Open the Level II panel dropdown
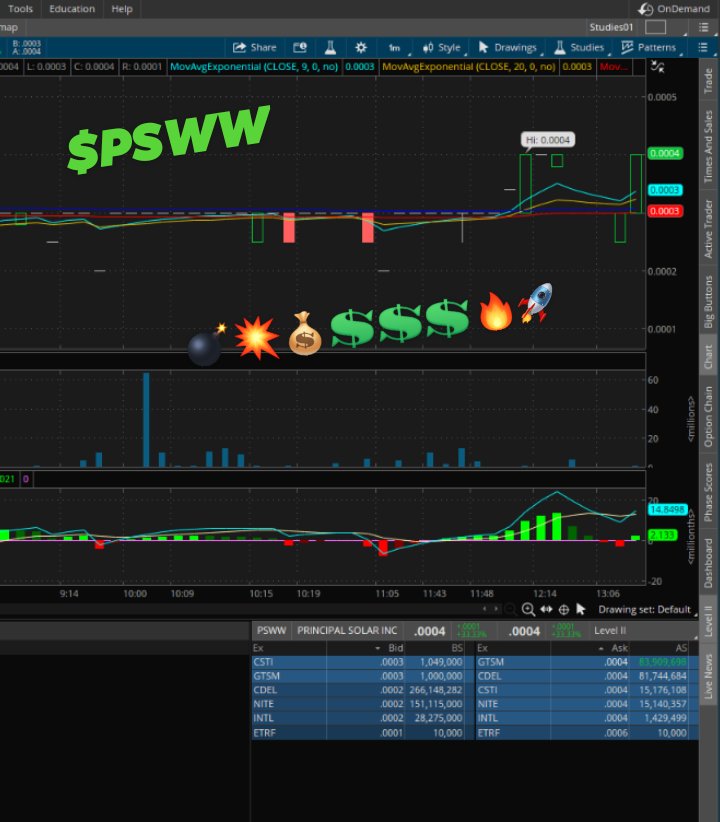 [x=610, y=631]
